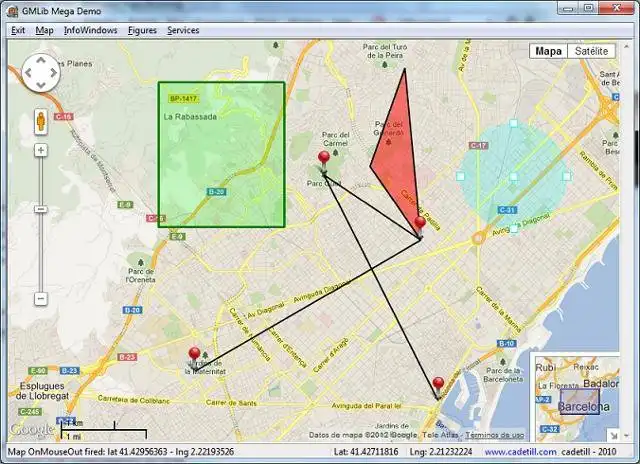Viewport: 640px width, 464px height.
Task: Click the circle's center edit handle
Action: (513, 176)
